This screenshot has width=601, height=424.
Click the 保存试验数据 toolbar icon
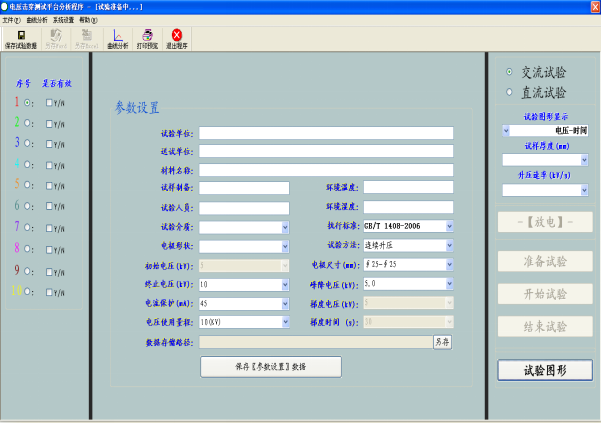21,39
